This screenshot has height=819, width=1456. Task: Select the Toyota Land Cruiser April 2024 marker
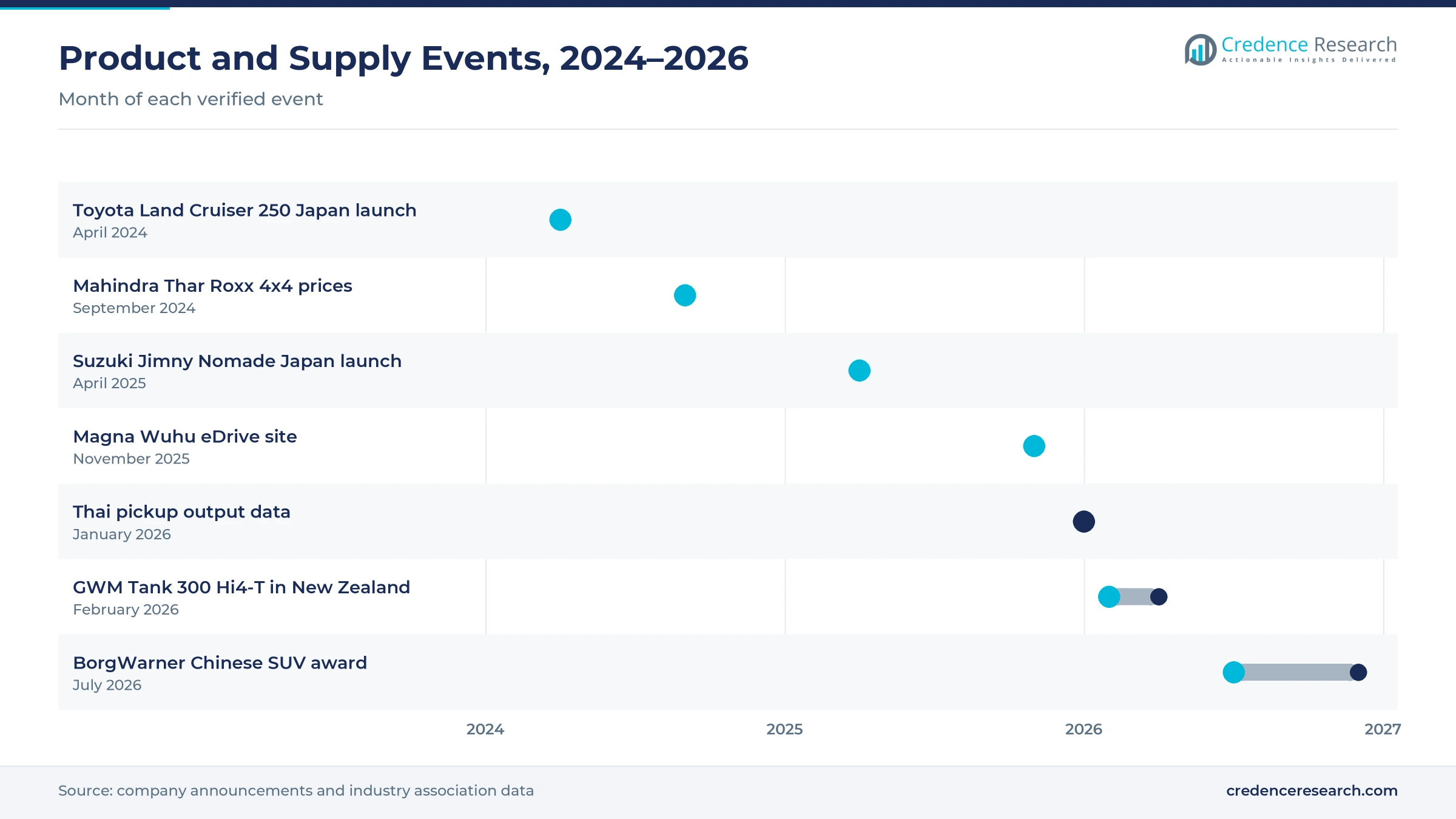(x=560, y=220)
